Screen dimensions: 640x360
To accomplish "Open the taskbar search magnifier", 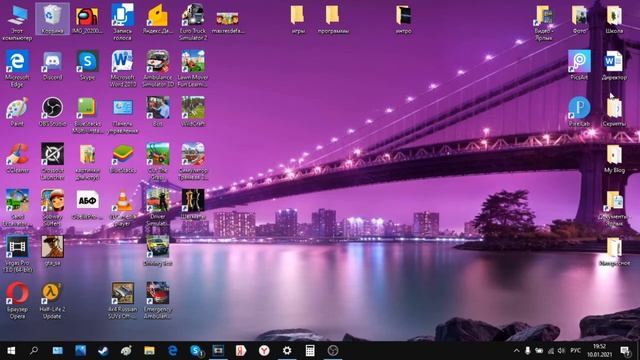I will point(34,351).
